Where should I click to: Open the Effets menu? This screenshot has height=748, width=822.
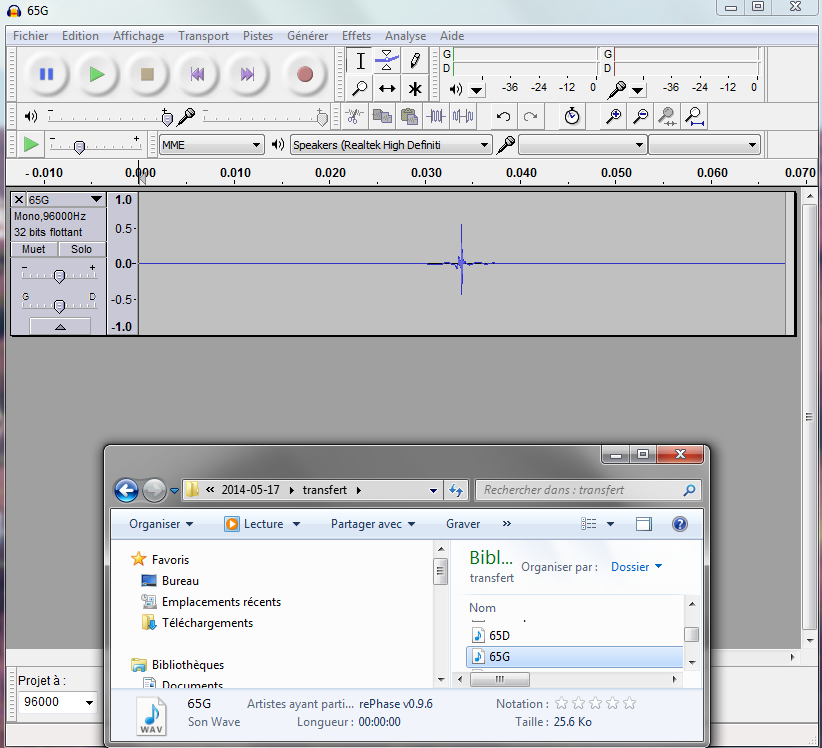356,36
